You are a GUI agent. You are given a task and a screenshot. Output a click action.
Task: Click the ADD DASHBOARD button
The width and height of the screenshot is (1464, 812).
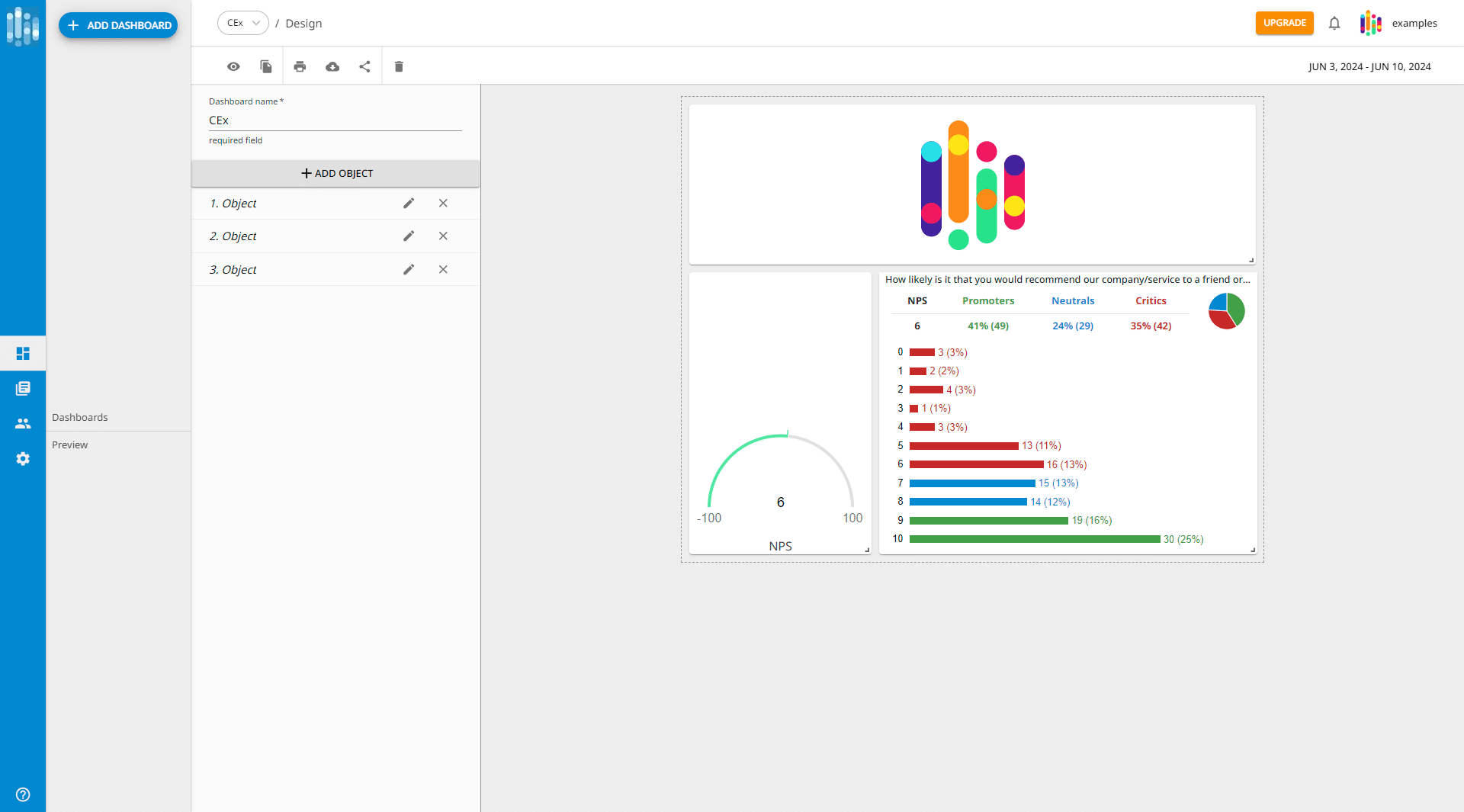(118, 25)
